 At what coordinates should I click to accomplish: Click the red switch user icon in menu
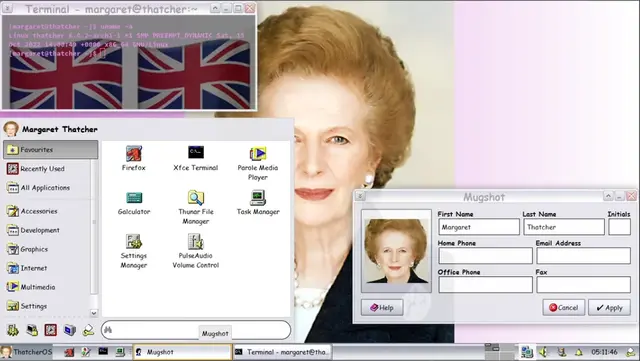51,330
